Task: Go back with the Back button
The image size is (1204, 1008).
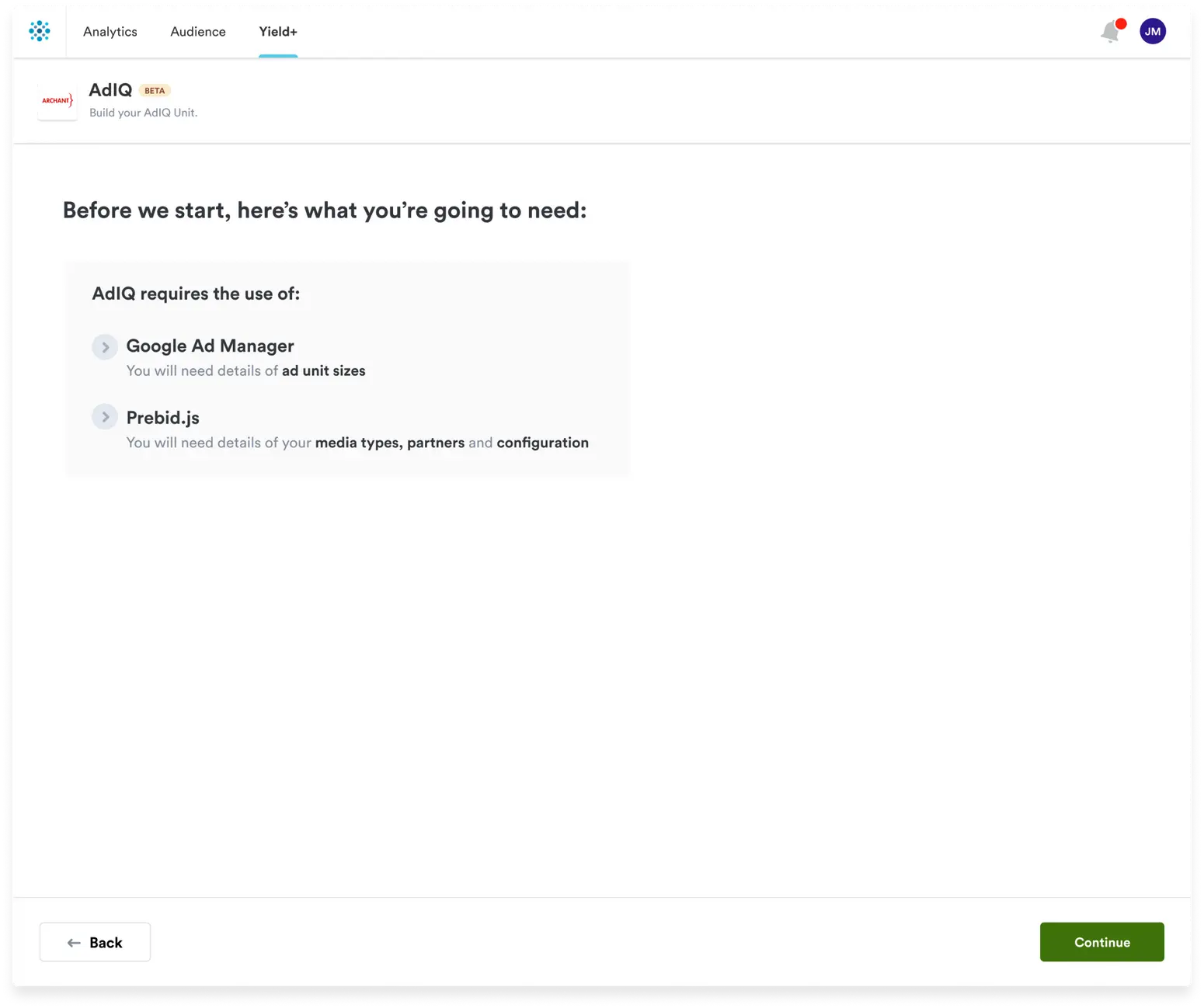Action: click(x=95, y=942)
